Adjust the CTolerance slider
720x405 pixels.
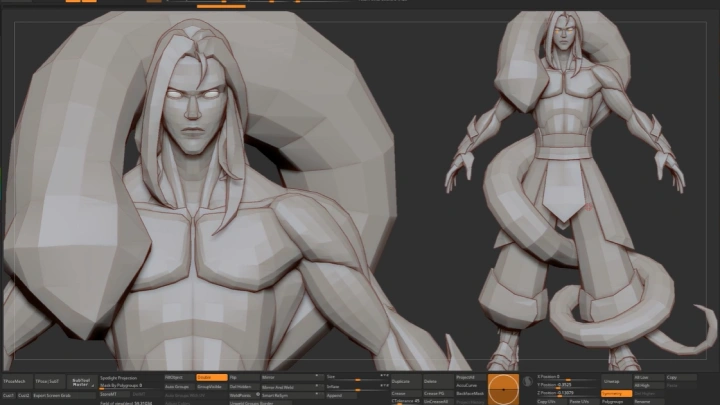click(x=406, y=401)
